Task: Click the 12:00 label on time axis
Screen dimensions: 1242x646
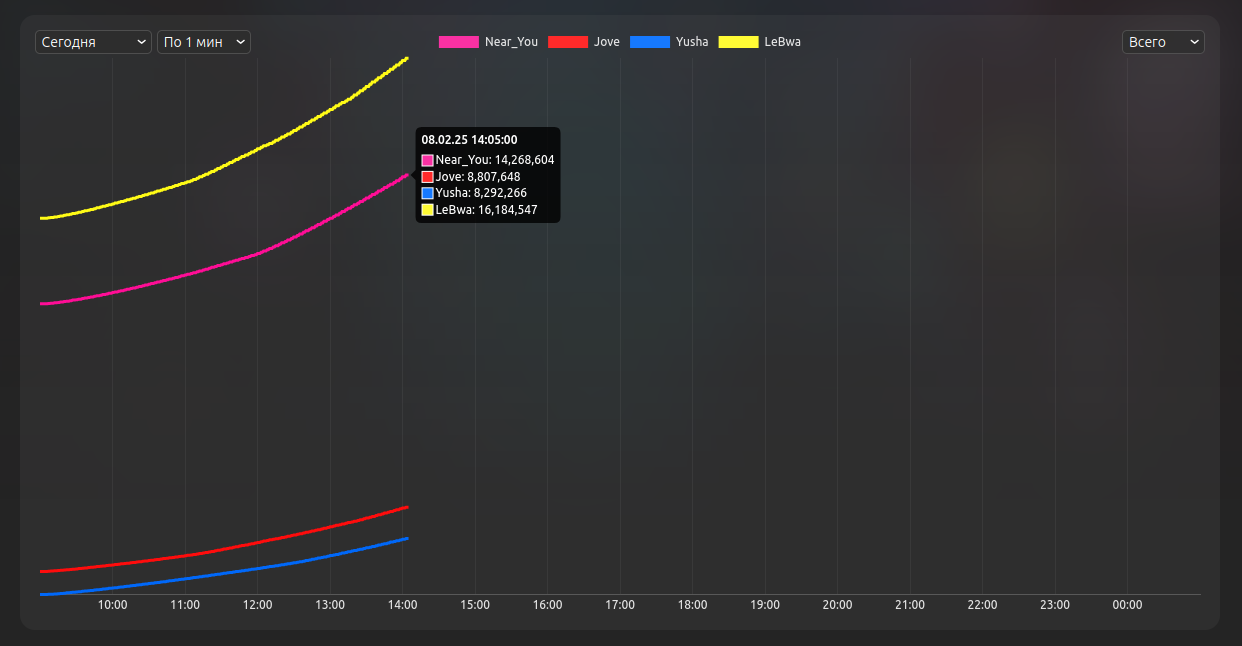Action: (x=258, y=605)
